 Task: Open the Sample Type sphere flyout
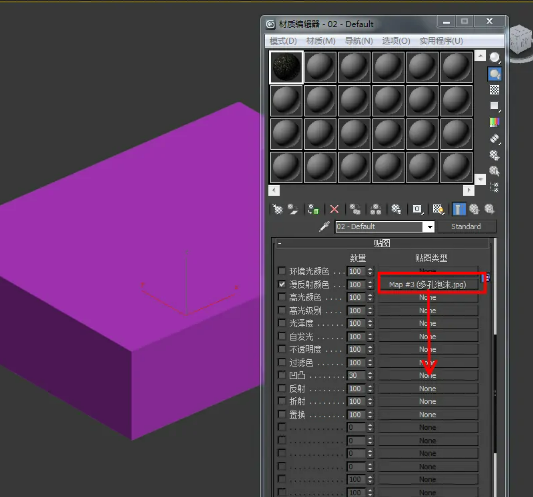(x=495, y=57)
